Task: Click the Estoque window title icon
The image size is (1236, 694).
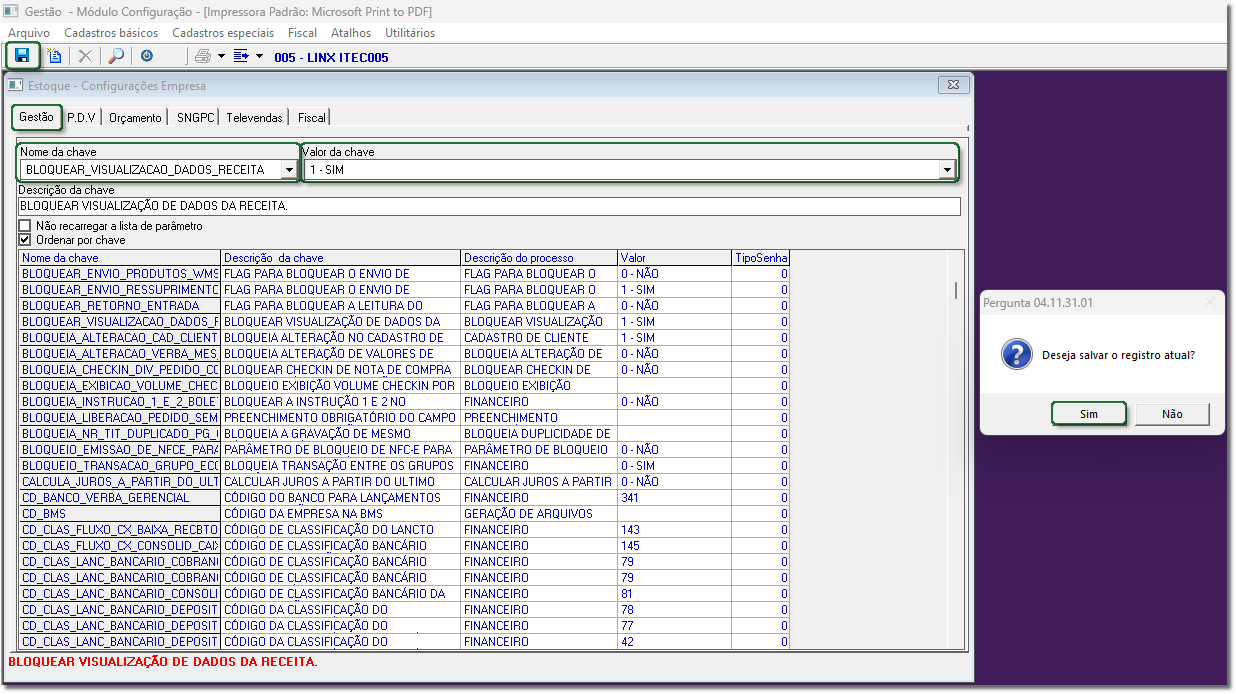Action: click(x=16, y=85)
